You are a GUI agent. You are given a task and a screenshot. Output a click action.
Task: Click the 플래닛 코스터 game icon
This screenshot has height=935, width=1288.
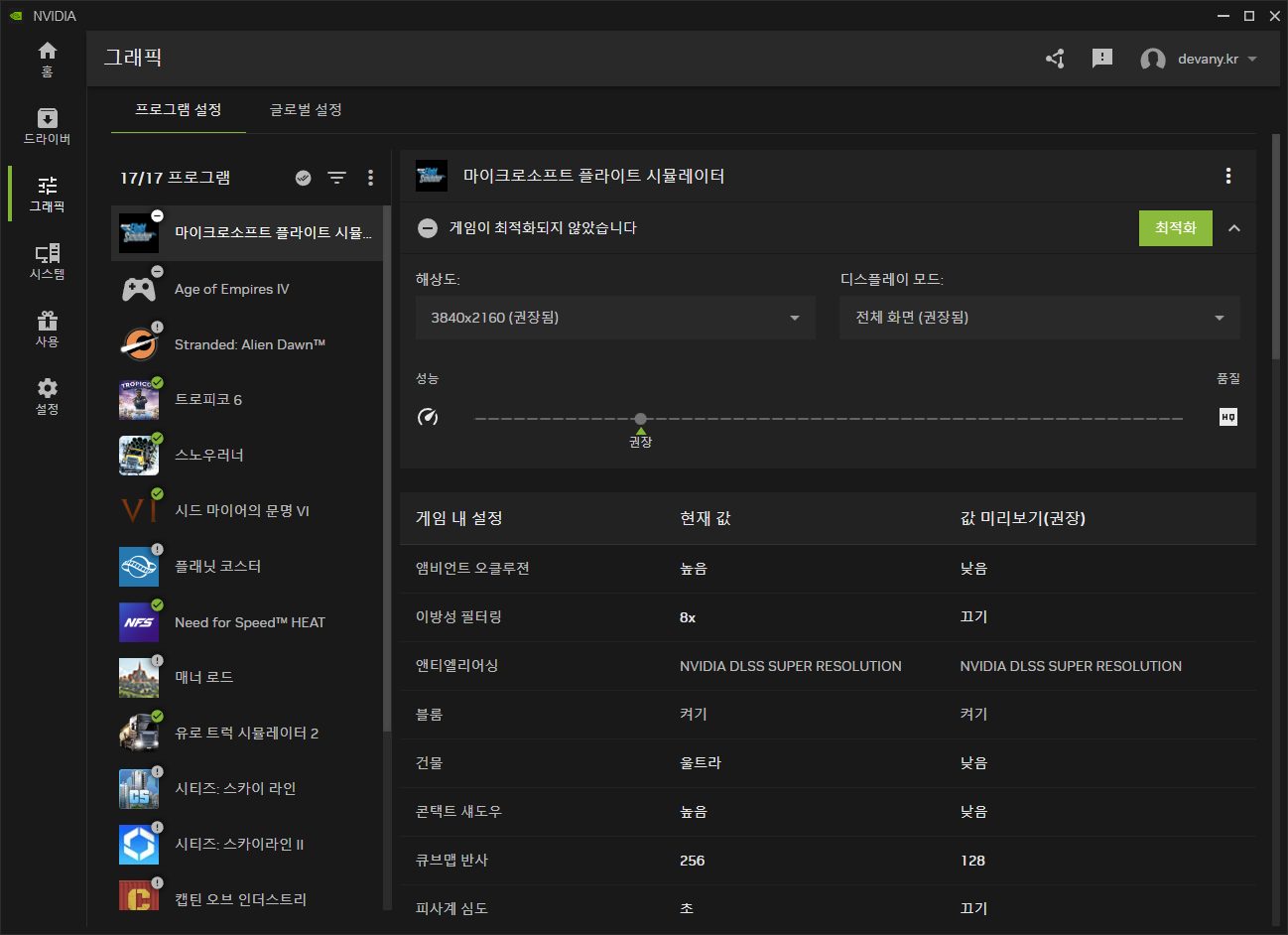pyautogui.click(x=139, y=567)
